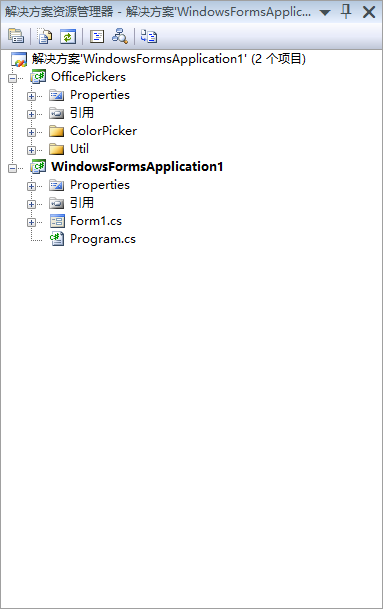Expand the Util folder
The width and height of the screenshot is (383, 609).
coord(31,150)
